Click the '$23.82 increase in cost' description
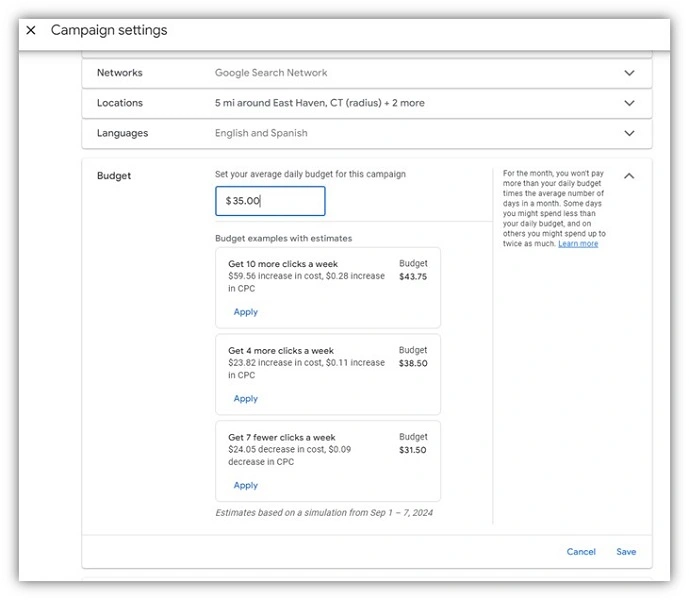 point(306,369)
